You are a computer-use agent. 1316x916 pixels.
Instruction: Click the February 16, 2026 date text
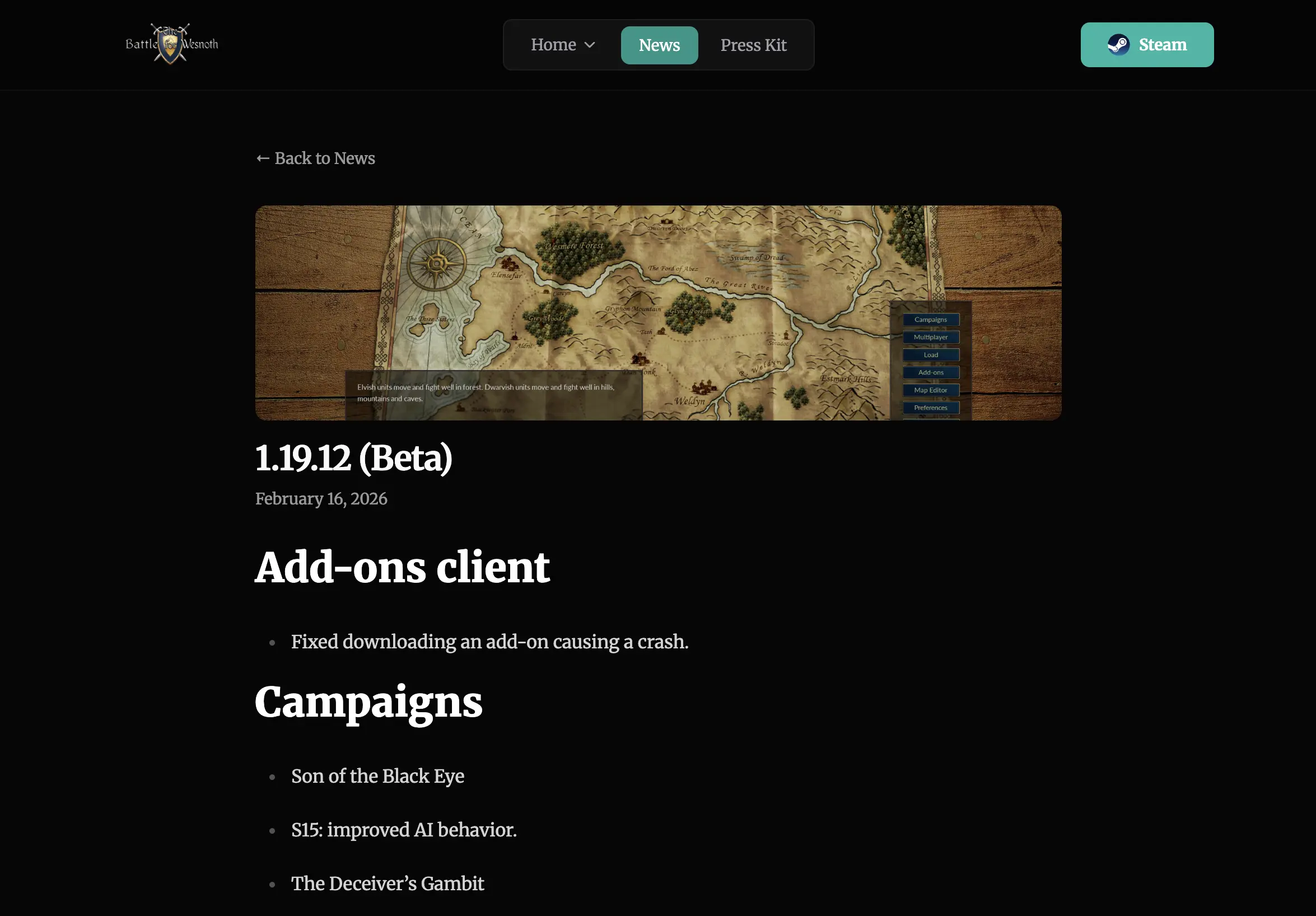click(321, 499)
